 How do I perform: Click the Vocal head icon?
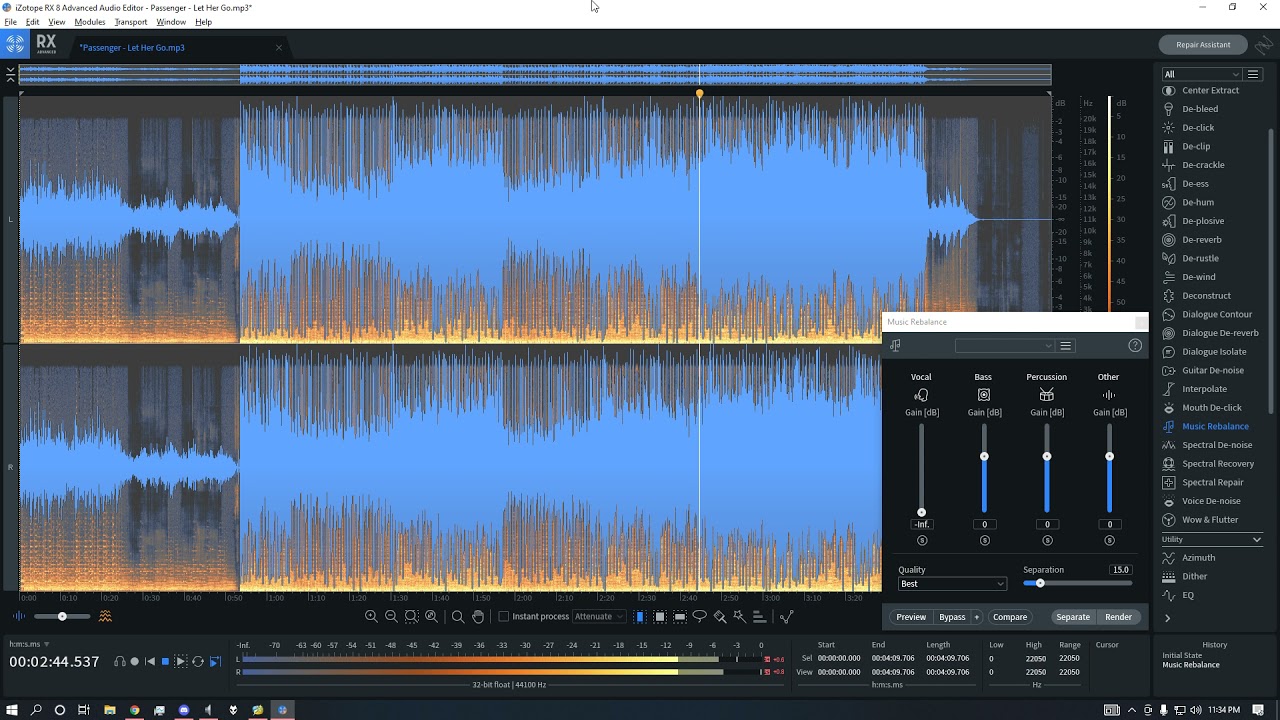[921, 395]
